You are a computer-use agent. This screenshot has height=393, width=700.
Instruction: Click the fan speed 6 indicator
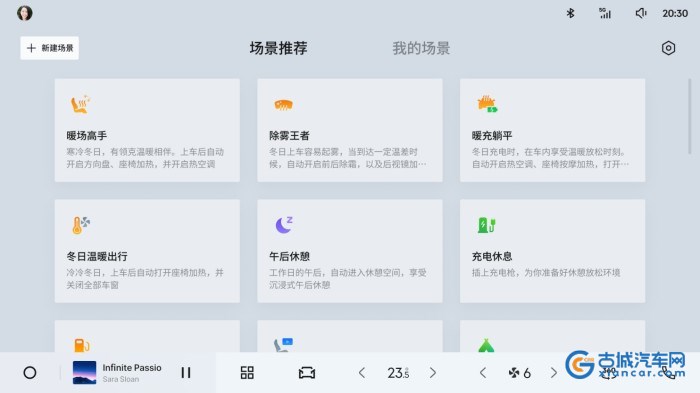[520, 372]
